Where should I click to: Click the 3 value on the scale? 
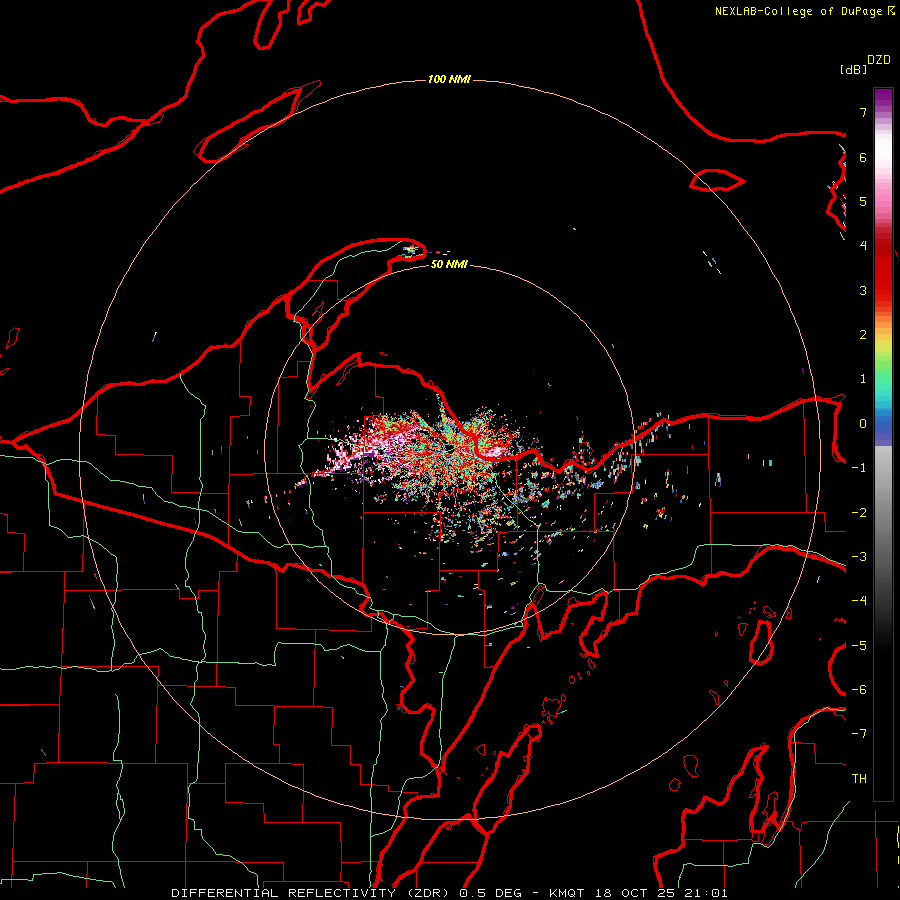(863, 290)
